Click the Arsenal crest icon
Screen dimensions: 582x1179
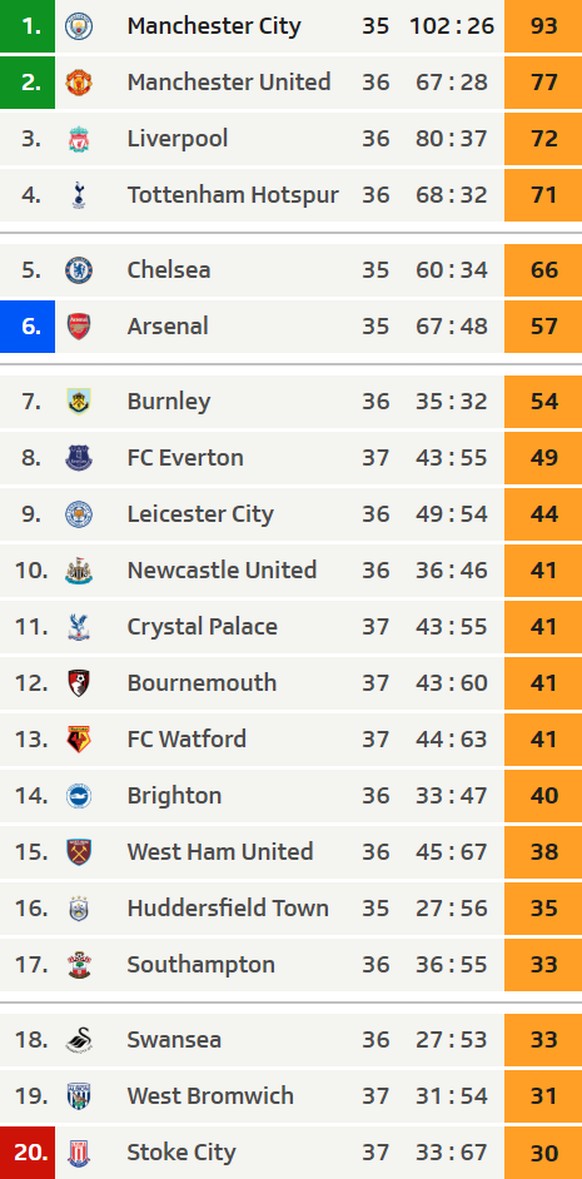point(79,327)
